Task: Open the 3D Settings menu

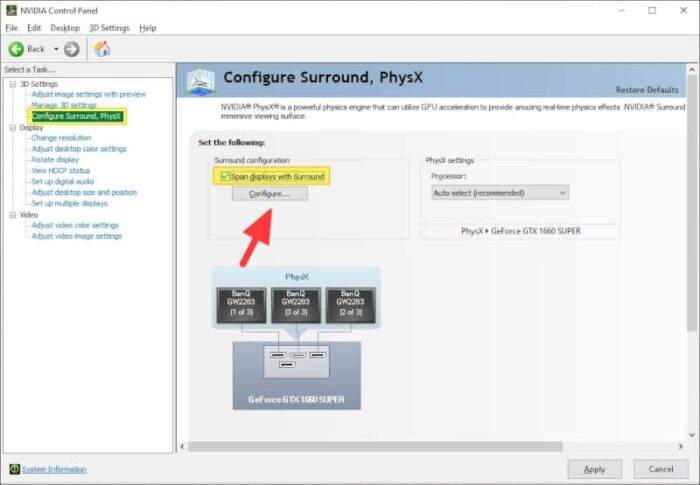Action: click(109, 28)
